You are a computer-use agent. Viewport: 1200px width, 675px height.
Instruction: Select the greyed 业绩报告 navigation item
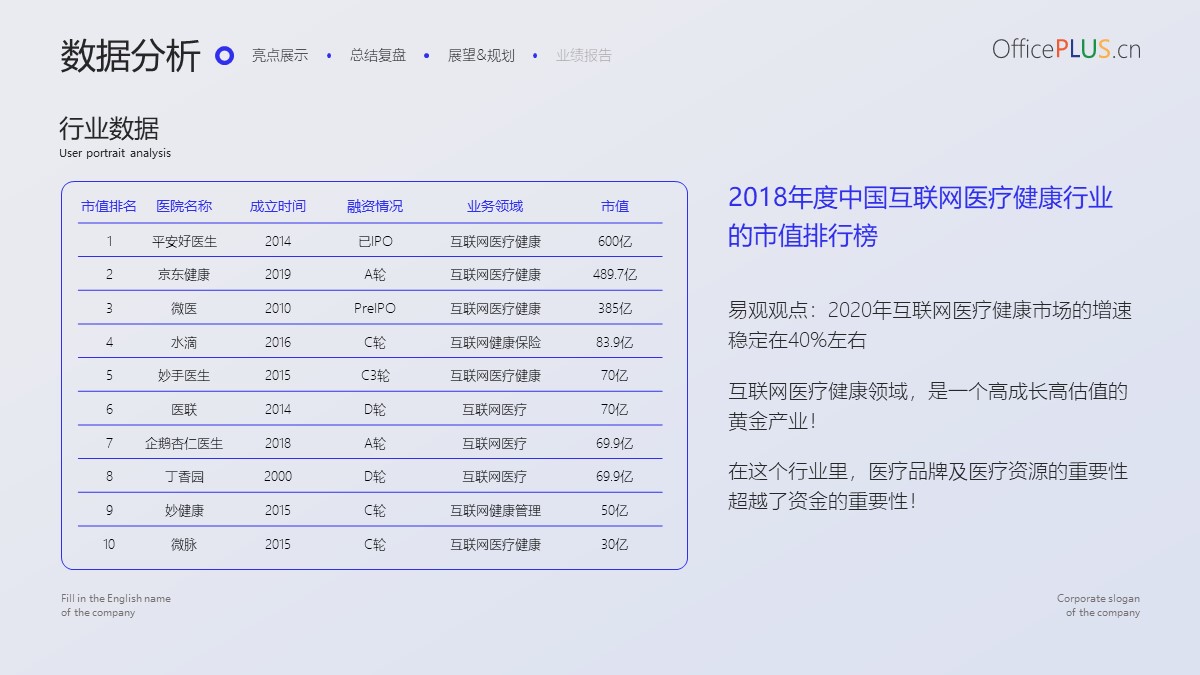(x=584, y=56)
